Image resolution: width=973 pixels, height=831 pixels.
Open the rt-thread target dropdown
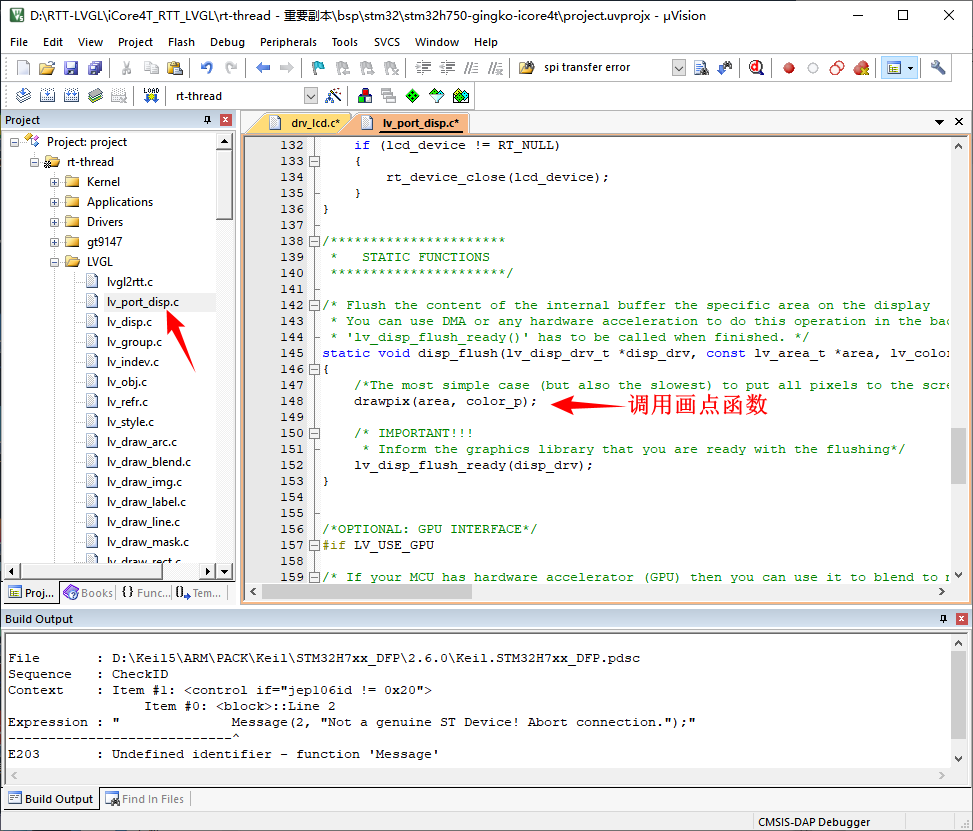coord(310,96)
